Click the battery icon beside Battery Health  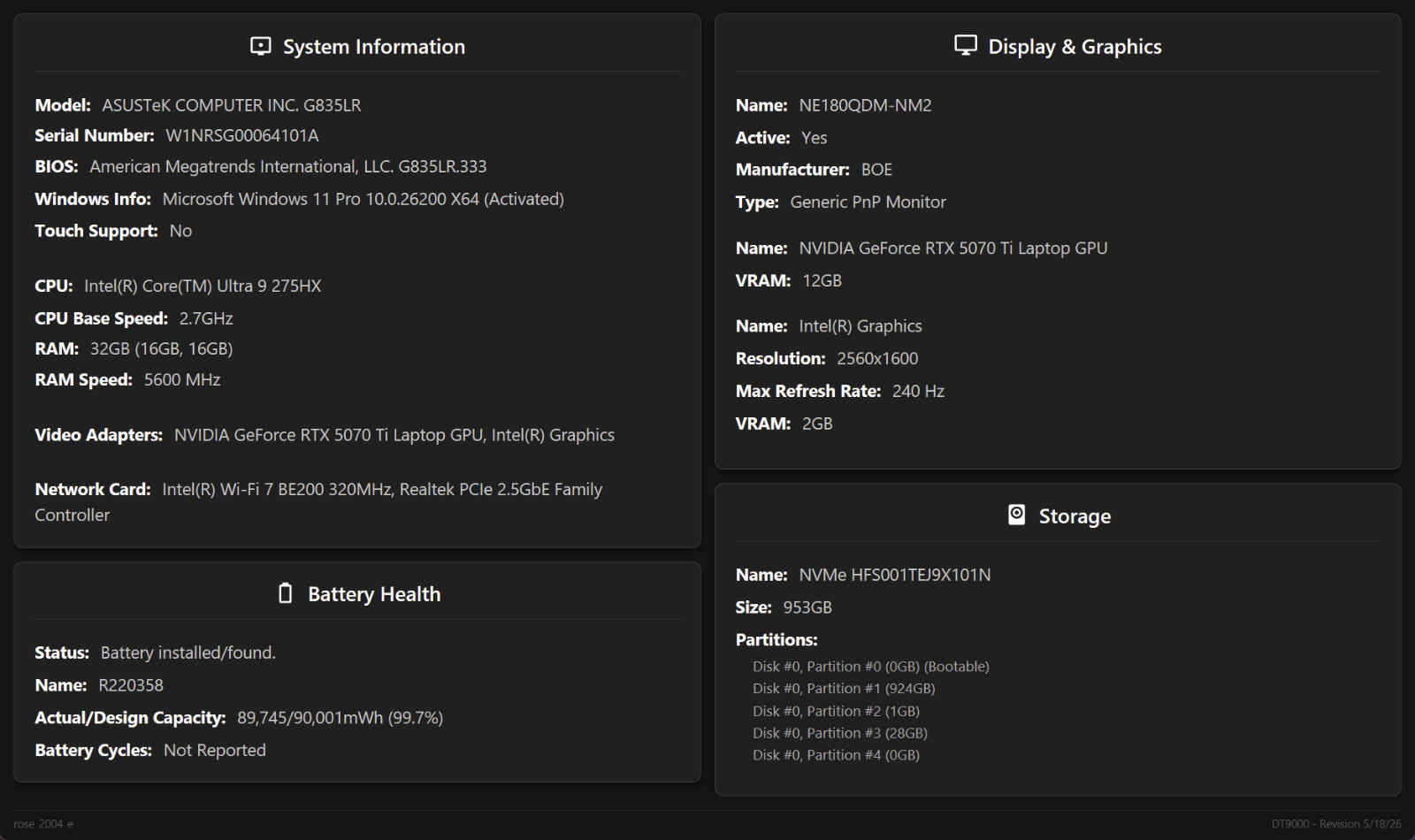(x=285, y=593)
